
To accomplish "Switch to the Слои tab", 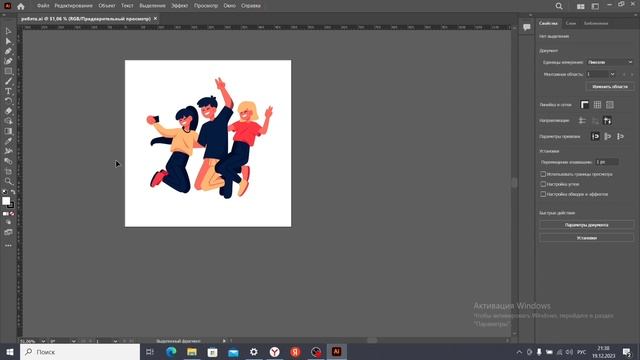I will (x=571, y=23).
